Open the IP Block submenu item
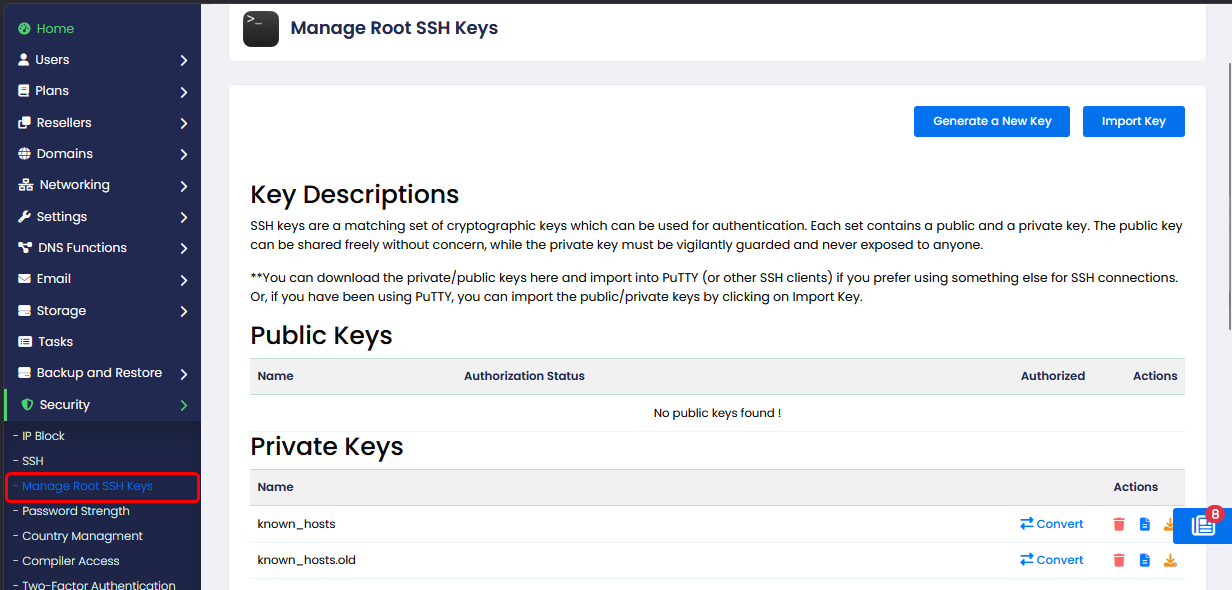 click(x=43, y=436)
